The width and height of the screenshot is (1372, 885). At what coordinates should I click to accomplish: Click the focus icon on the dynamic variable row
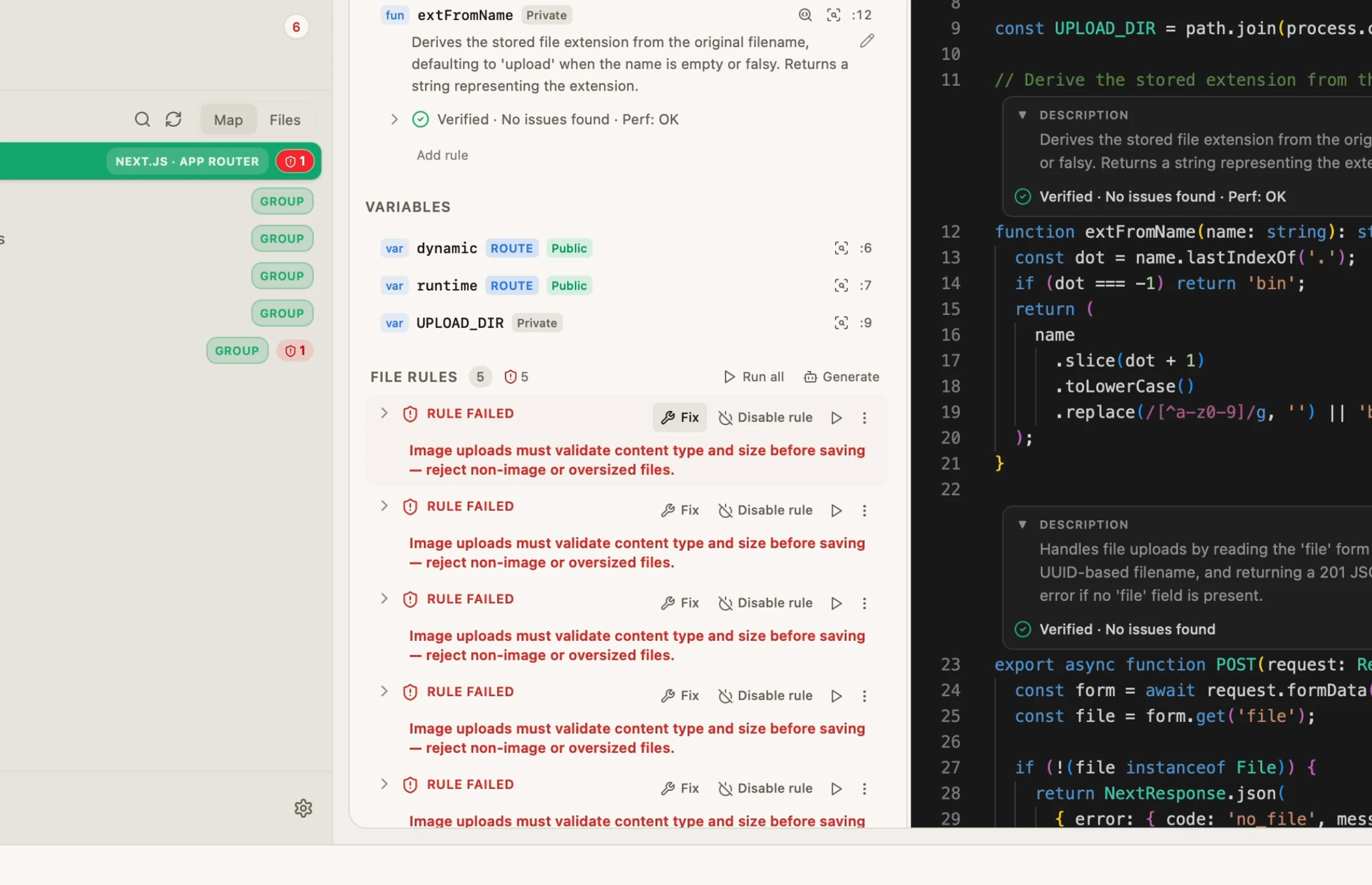[841, 248]
